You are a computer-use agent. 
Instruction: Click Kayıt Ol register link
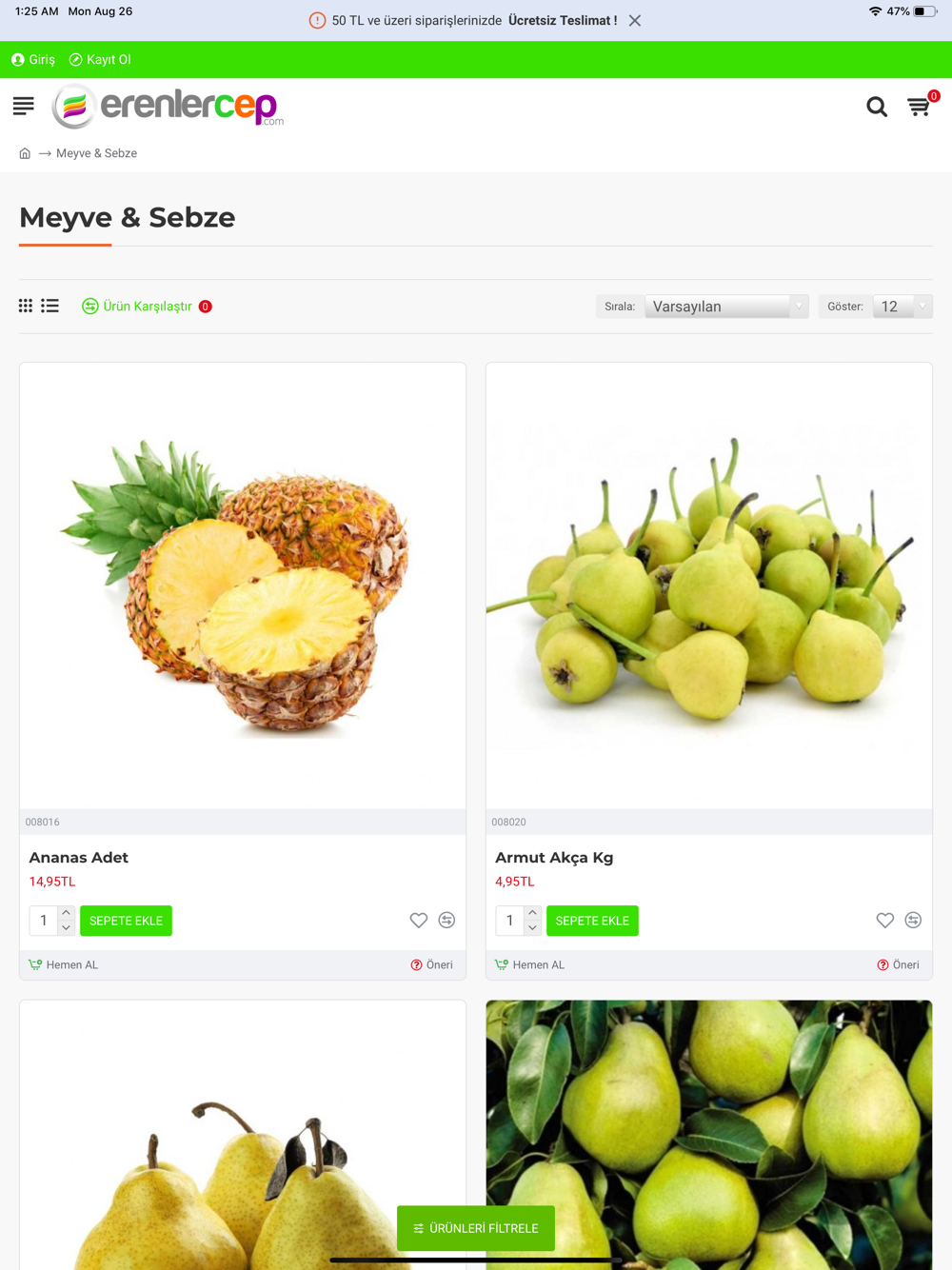tap(100, 59)
